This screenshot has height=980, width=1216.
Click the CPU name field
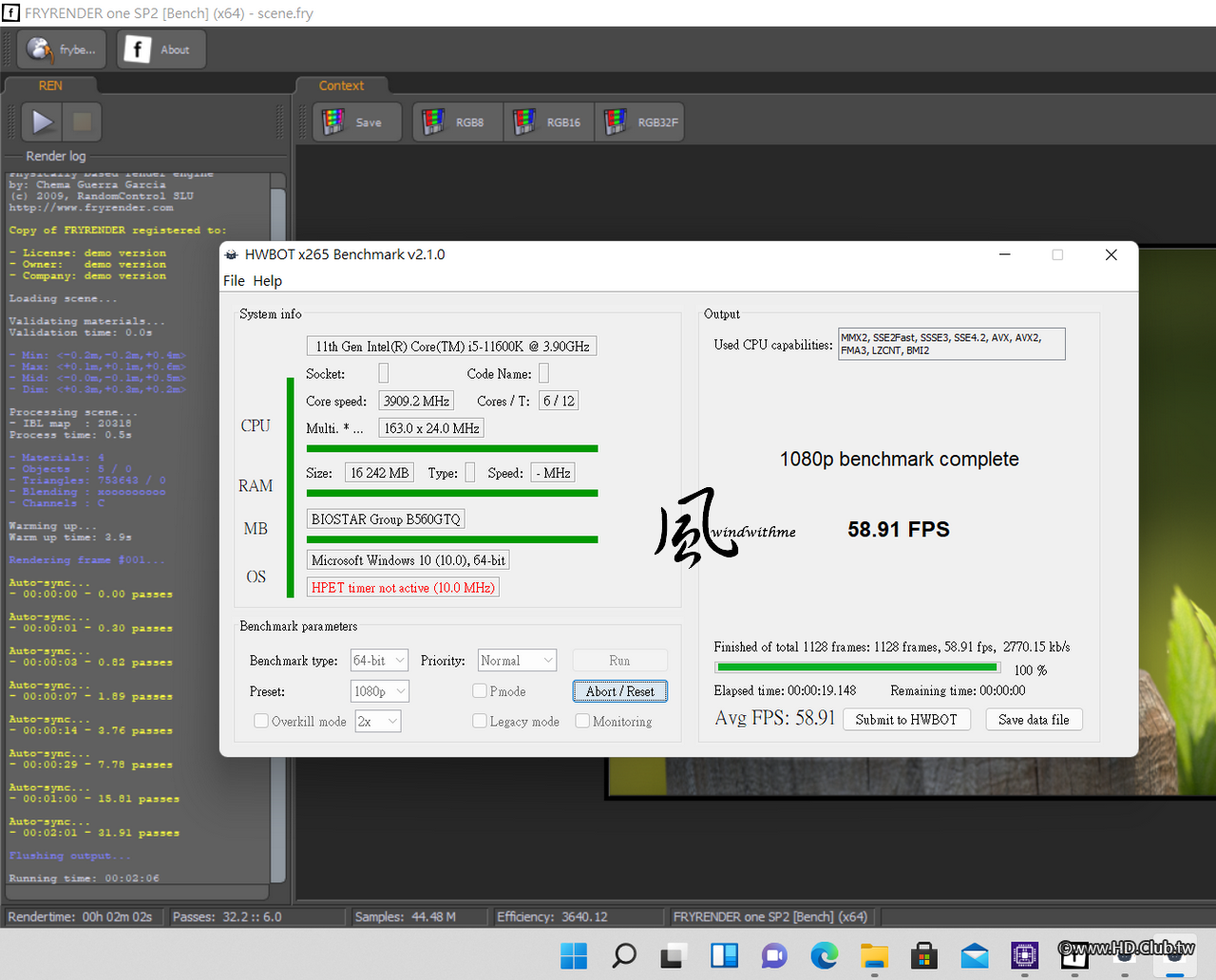coord(451,347)
